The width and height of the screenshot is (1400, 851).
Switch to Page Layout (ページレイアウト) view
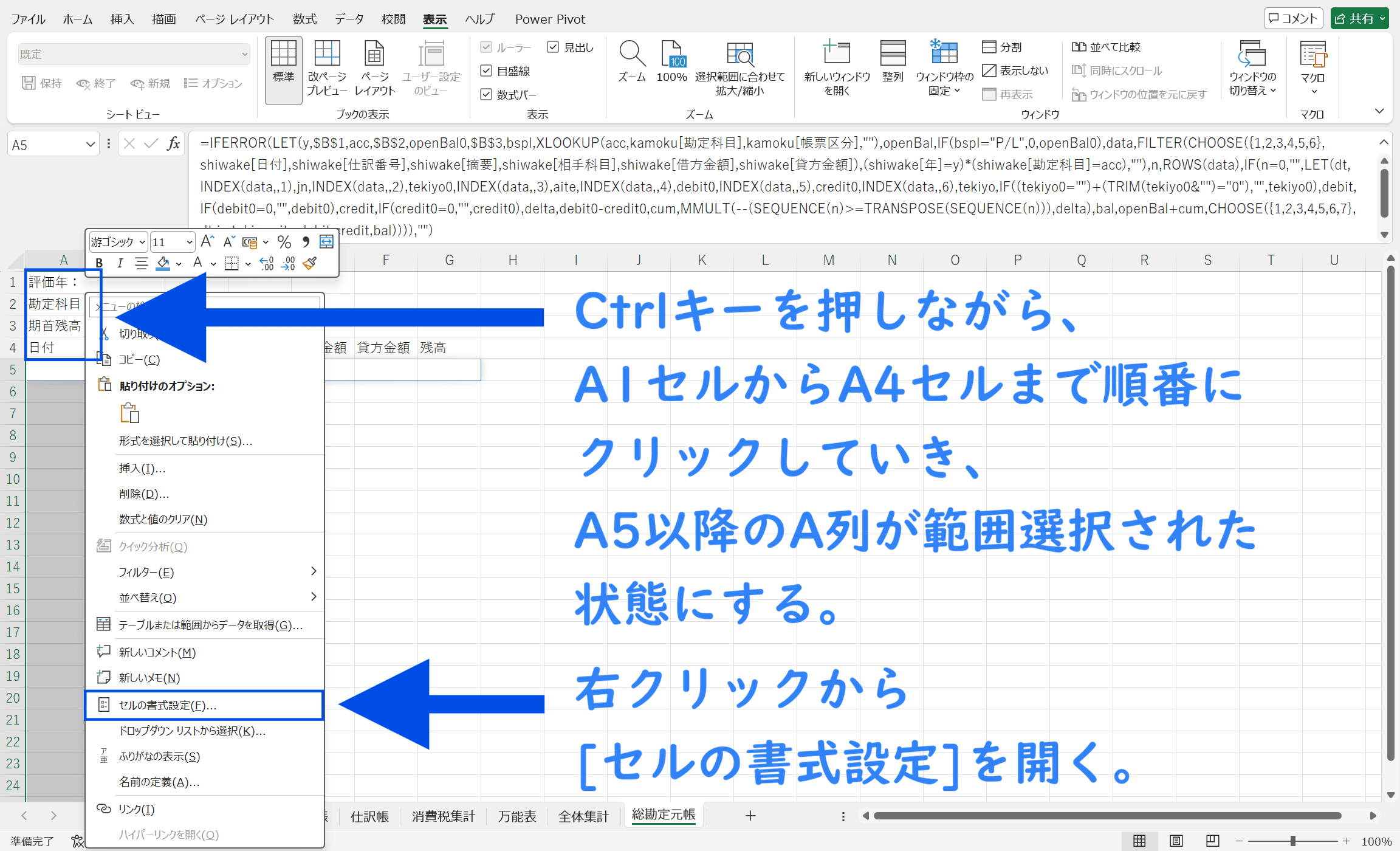(x=375, y=69)
